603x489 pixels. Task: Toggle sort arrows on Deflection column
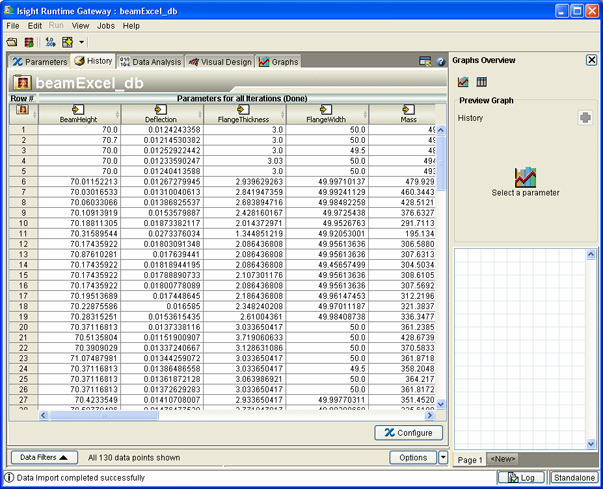[x=200, y=115]
